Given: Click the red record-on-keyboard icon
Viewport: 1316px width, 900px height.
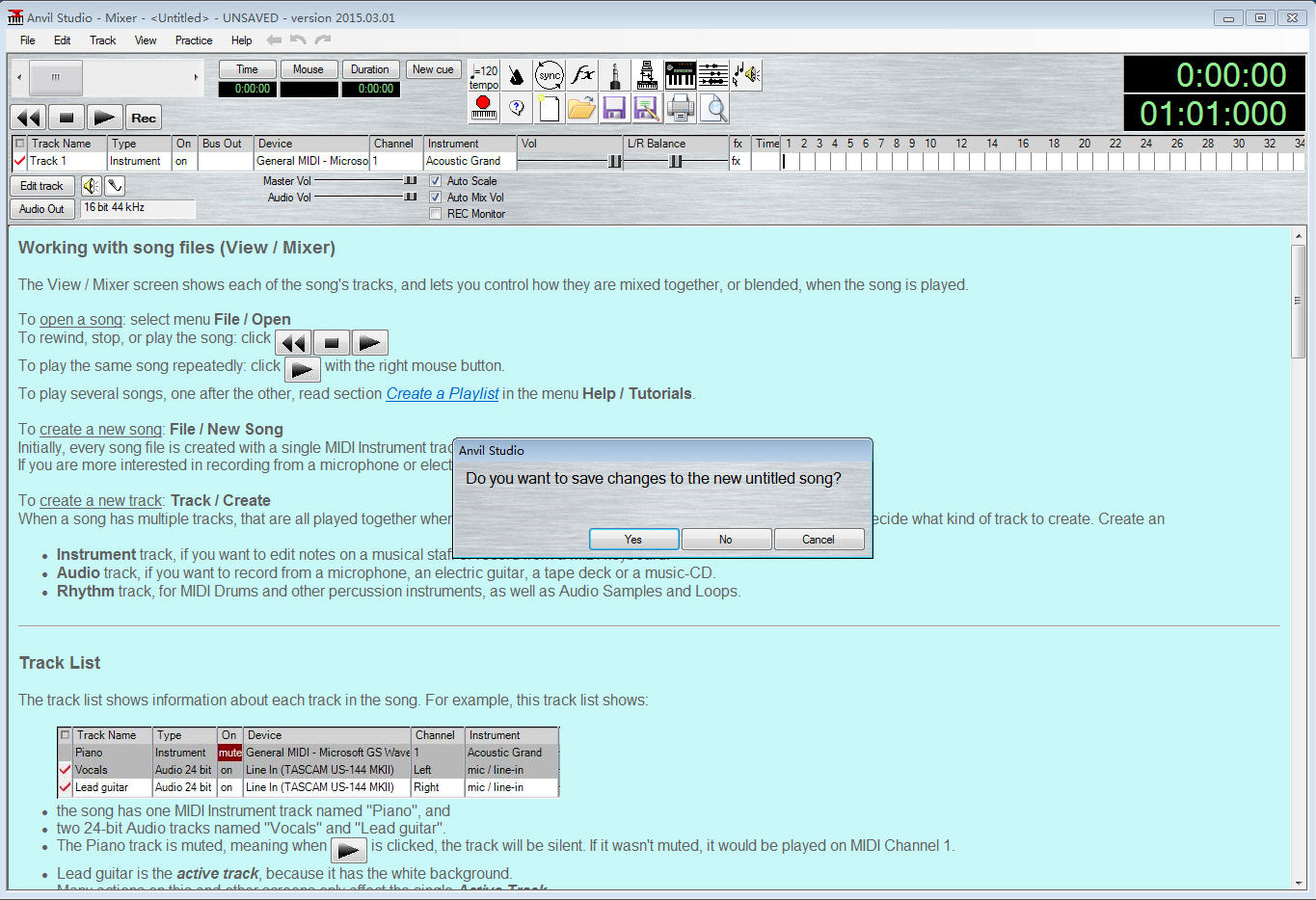Looking at the screenshot, I should [x=484, y=109].
